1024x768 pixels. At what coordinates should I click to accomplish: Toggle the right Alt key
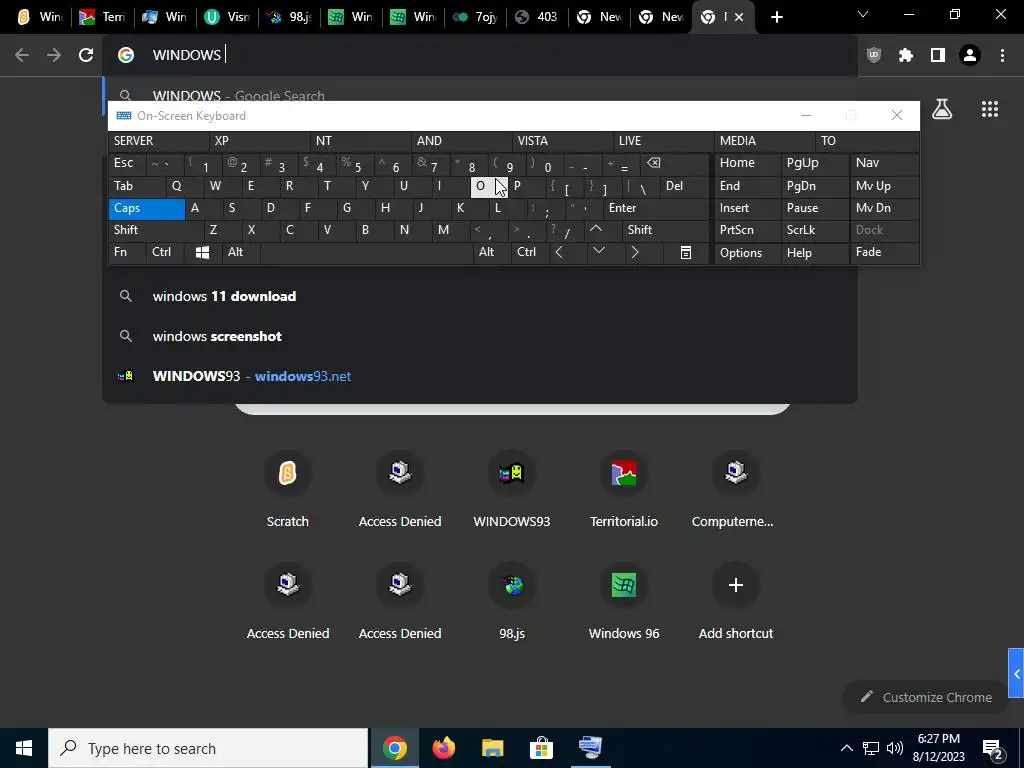coord(491,252)
